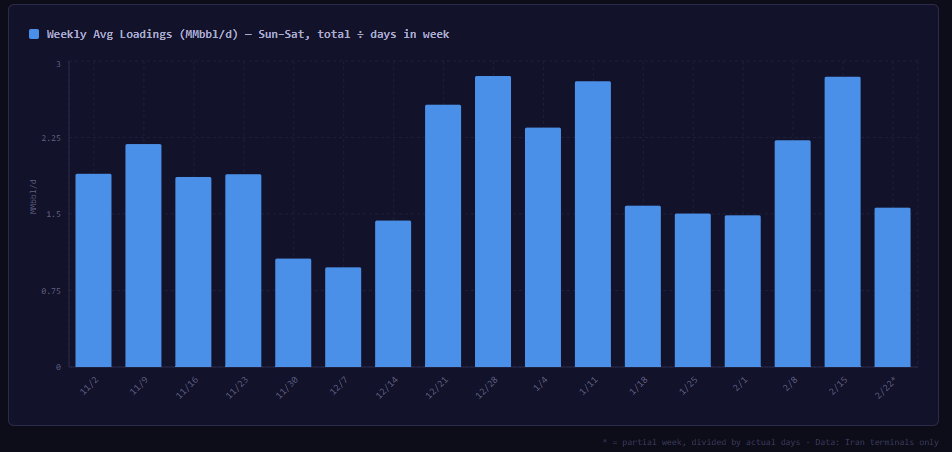Select the 2/1 week bar
The image size is (952, 452).
743,291
